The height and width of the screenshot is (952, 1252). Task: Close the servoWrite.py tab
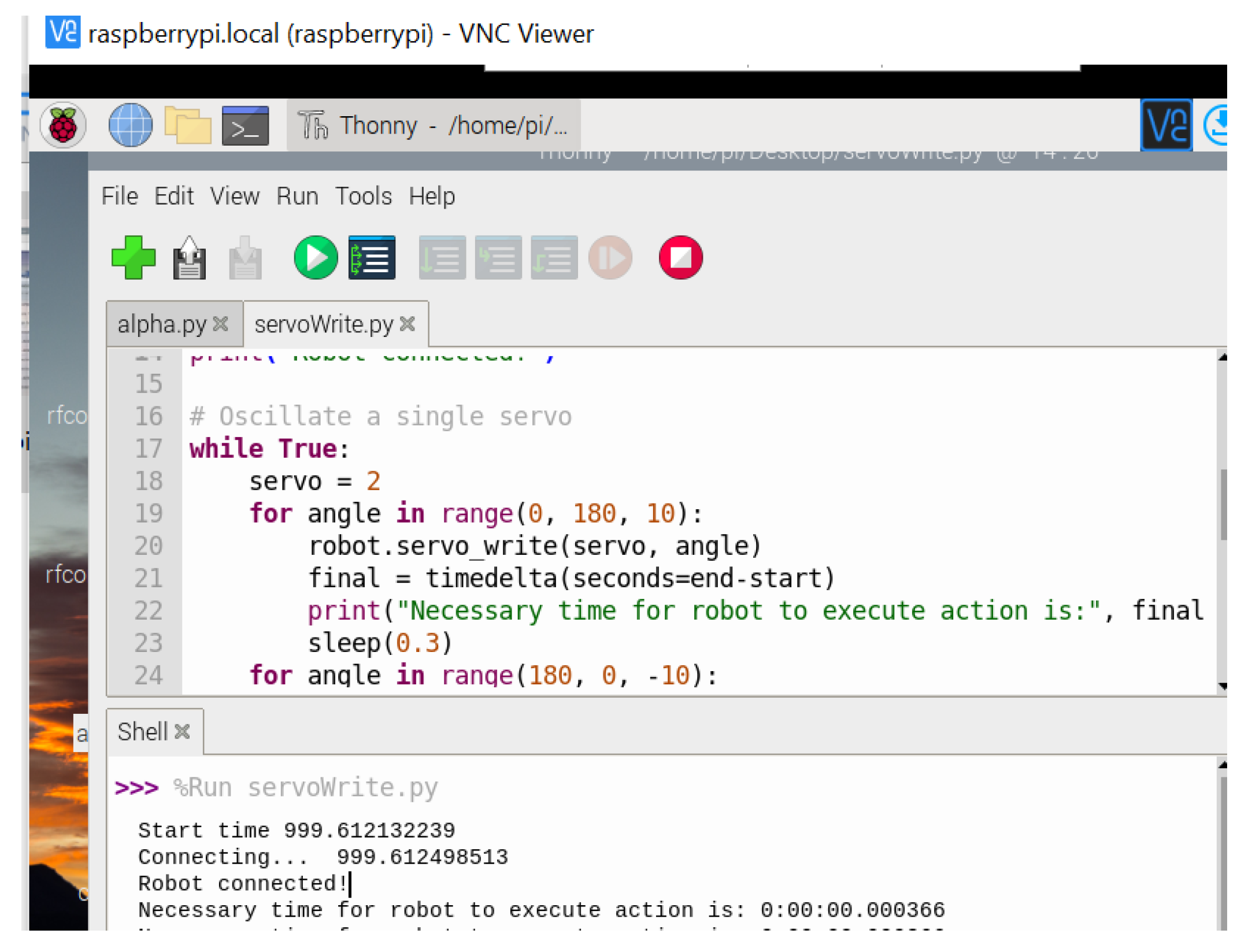tap(408, 324)
